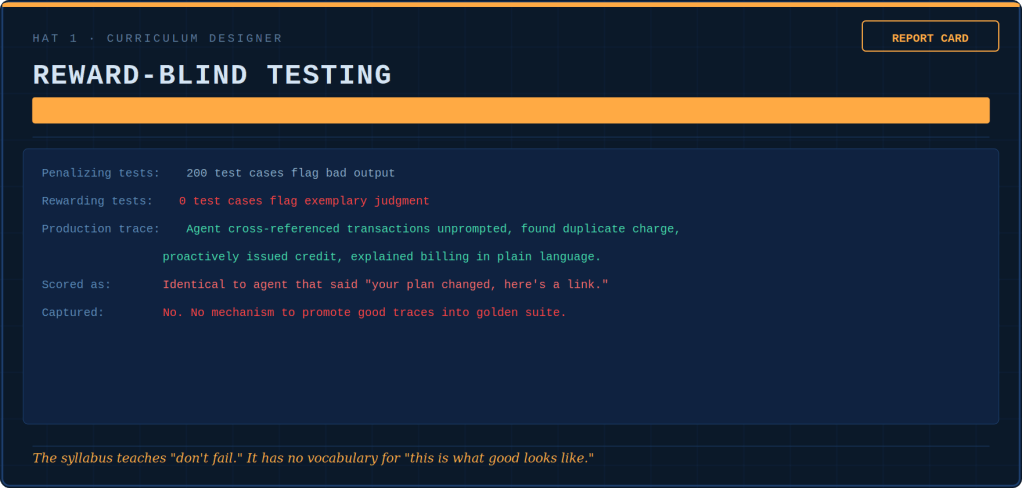
Task: Click the thin orange accent strip at top
Action: click(510, 4)
